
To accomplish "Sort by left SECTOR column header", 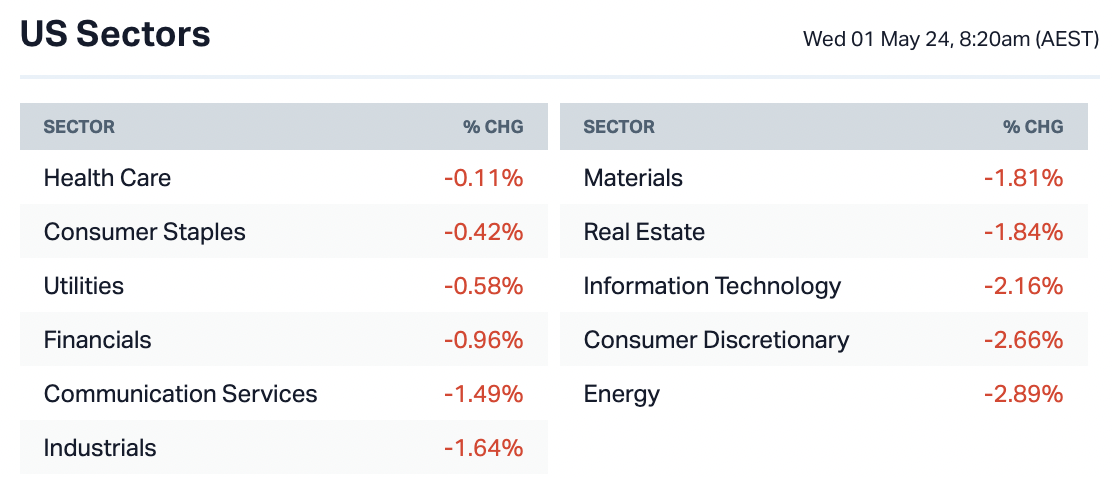I will 79,127.
